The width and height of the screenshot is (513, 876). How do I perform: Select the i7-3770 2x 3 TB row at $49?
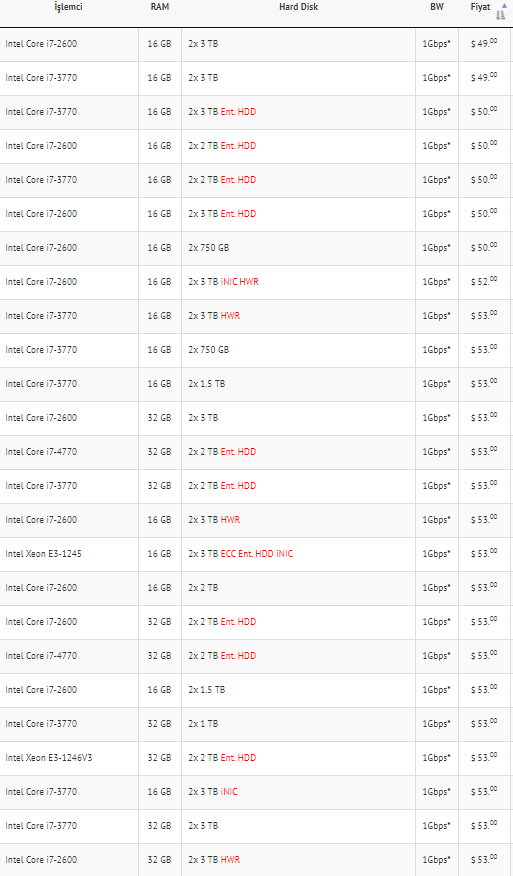pyautogui.click(x=256, y=78)
